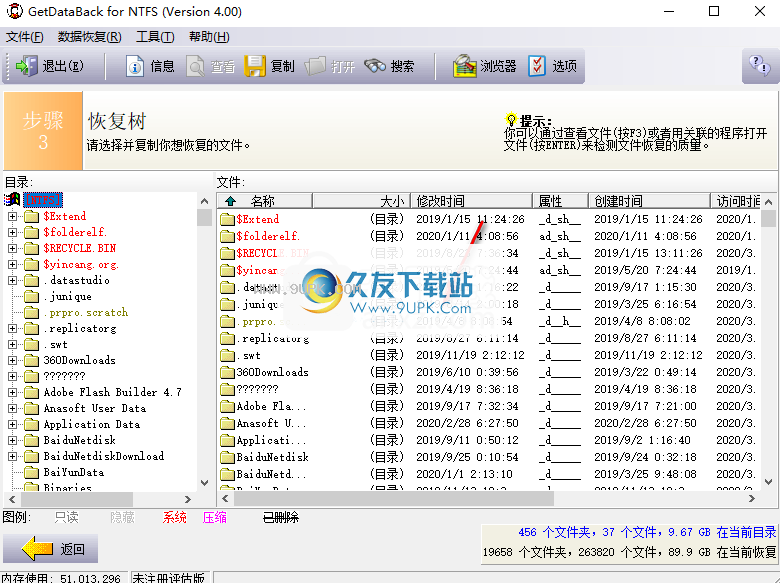The height and width of the screenshot is (583, 780).
Task: Click the 返回 back button
Action: coord(50,549)
